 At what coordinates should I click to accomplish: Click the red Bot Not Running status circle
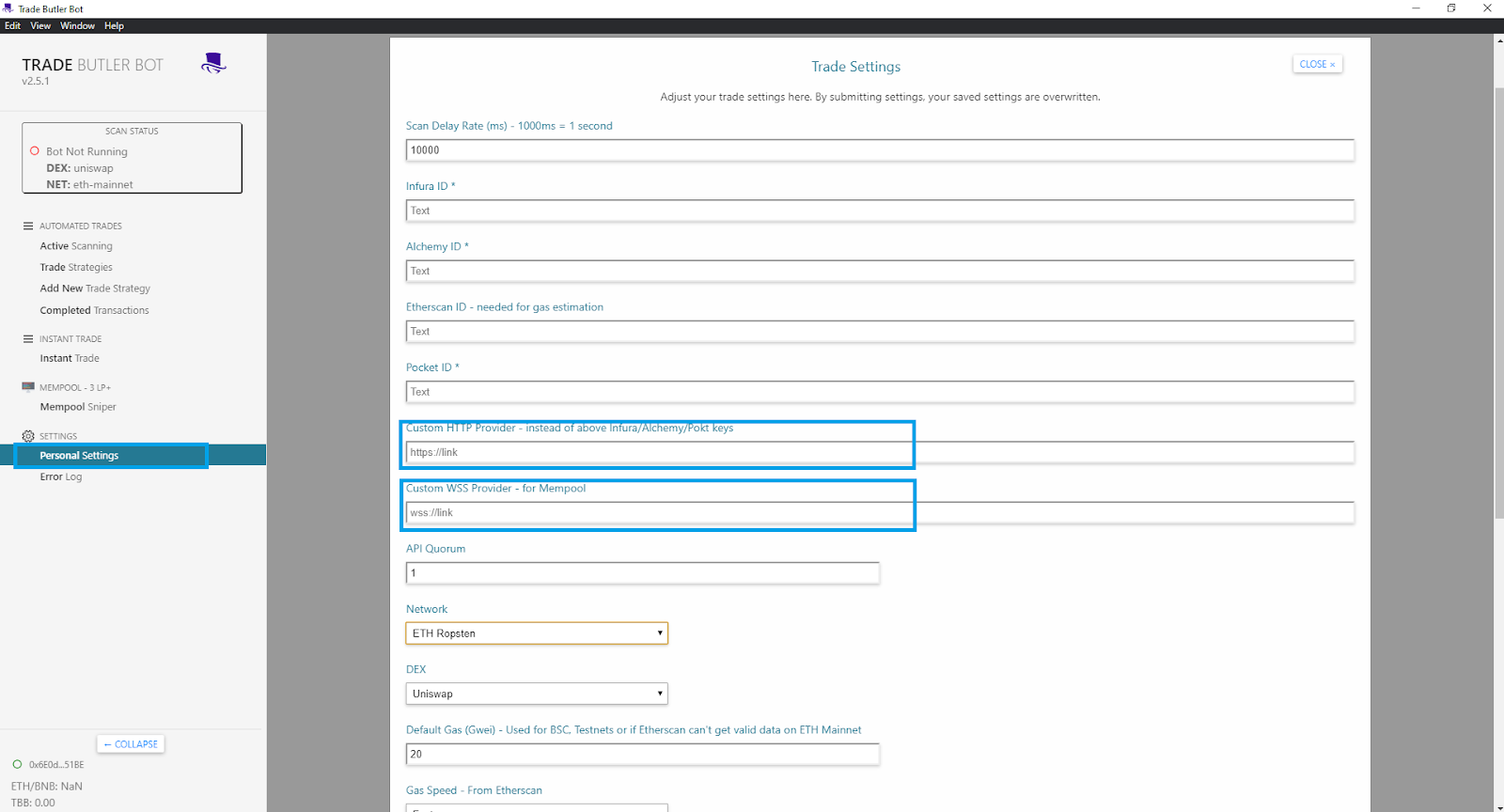coord(35,150)
